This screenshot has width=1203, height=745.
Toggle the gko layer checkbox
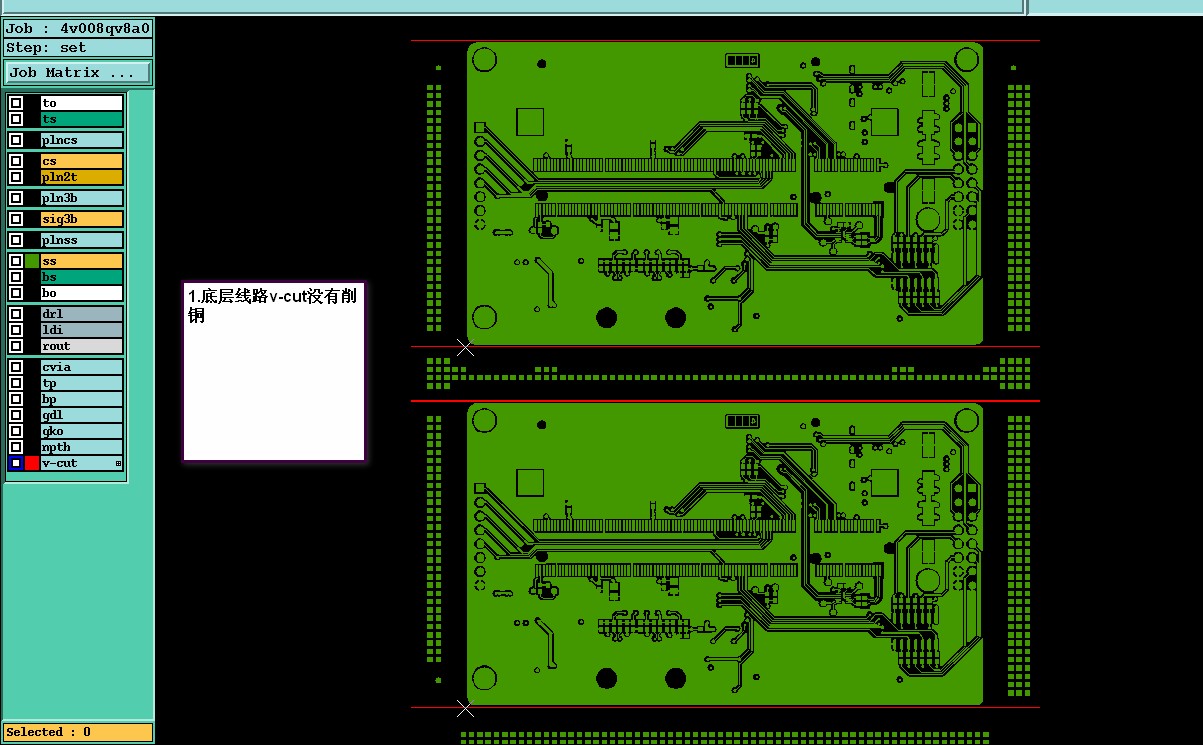16,431
